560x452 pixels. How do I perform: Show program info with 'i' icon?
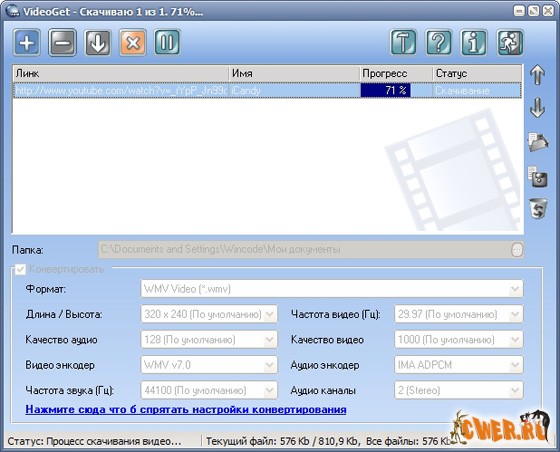click(x=474, y=43)
